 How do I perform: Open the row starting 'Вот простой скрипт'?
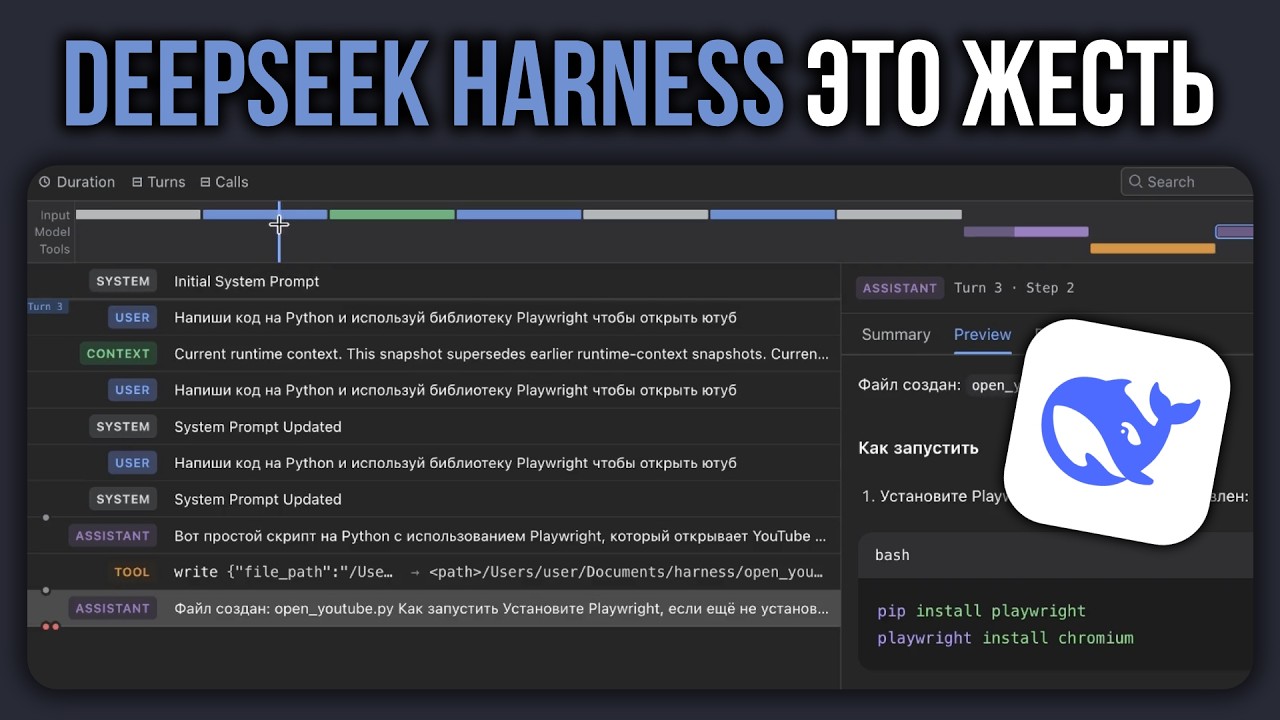[434, 536]
